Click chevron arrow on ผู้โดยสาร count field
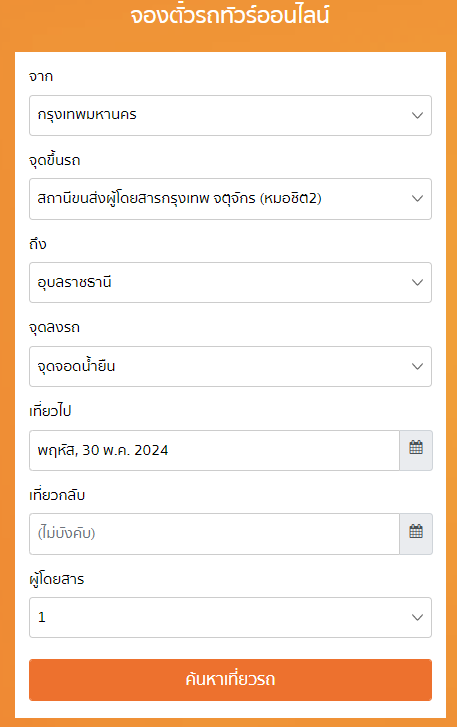Viewport: 457px width, 727px height. tap(418, 618)
